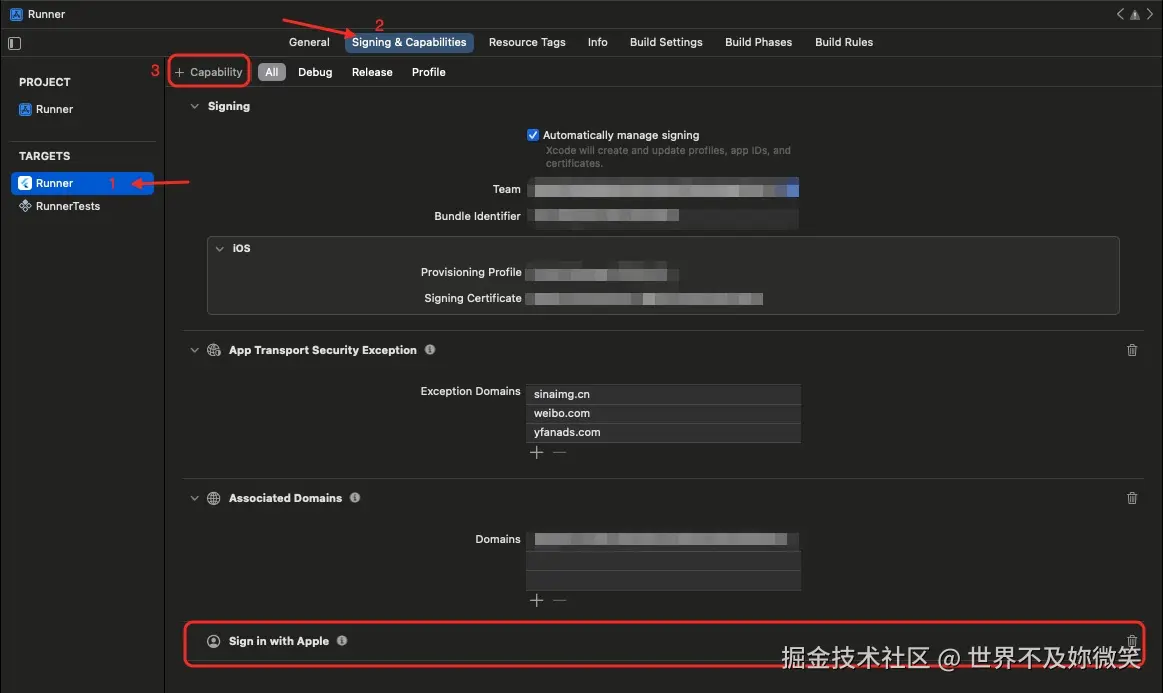Delete the Sign in with Apple capability
Viewport: 1163px width, 693px height.
click(x=1132, y=640)
